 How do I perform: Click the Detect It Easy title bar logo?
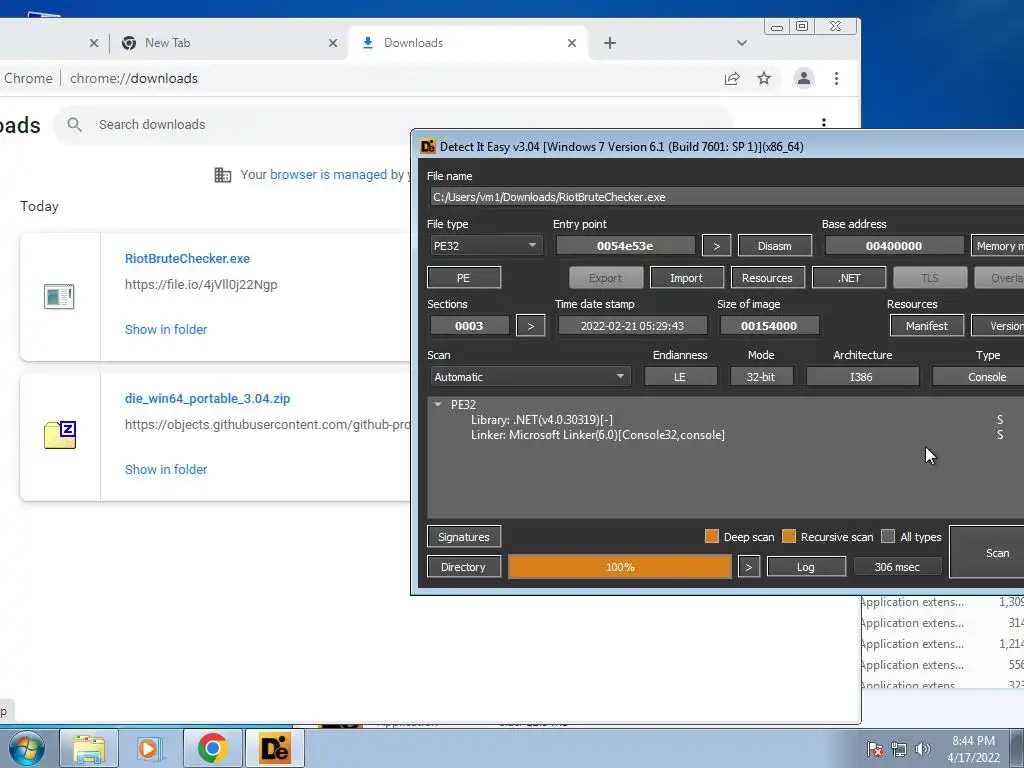(428, 146)
